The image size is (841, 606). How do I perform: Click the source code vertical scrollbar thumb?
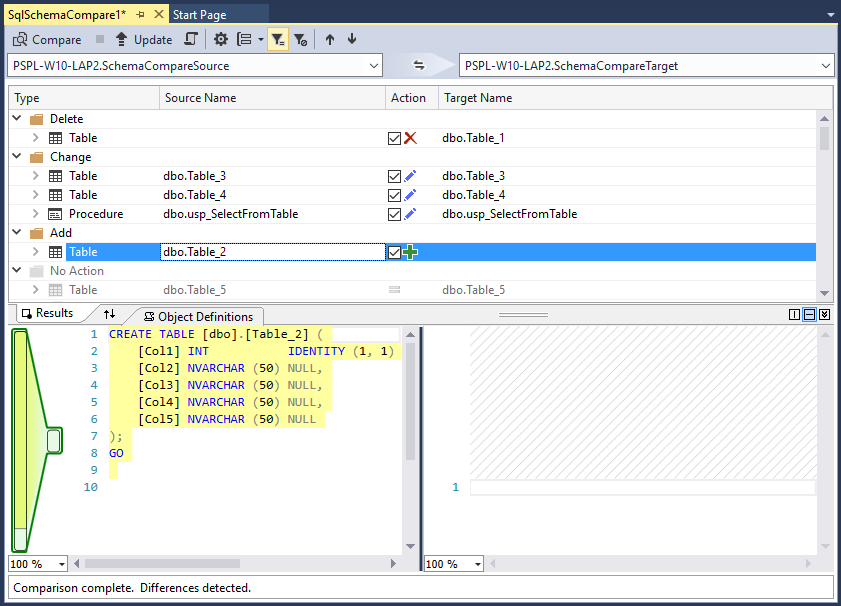pos(410,401)
